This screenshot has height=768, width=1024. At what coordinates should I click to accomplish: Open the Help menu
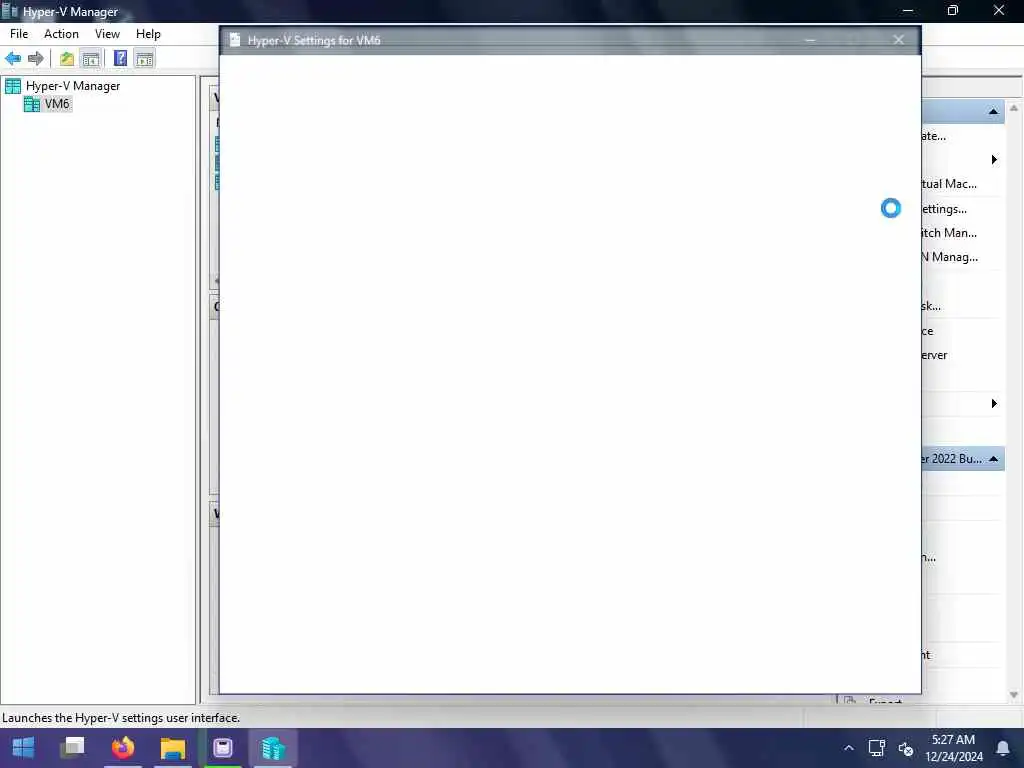click(x=148, y=34)
